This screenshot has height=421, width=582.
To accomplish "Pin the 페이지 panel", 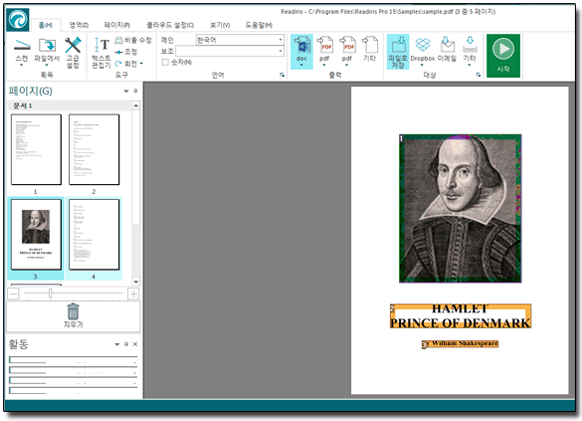I will pos(135,91).
